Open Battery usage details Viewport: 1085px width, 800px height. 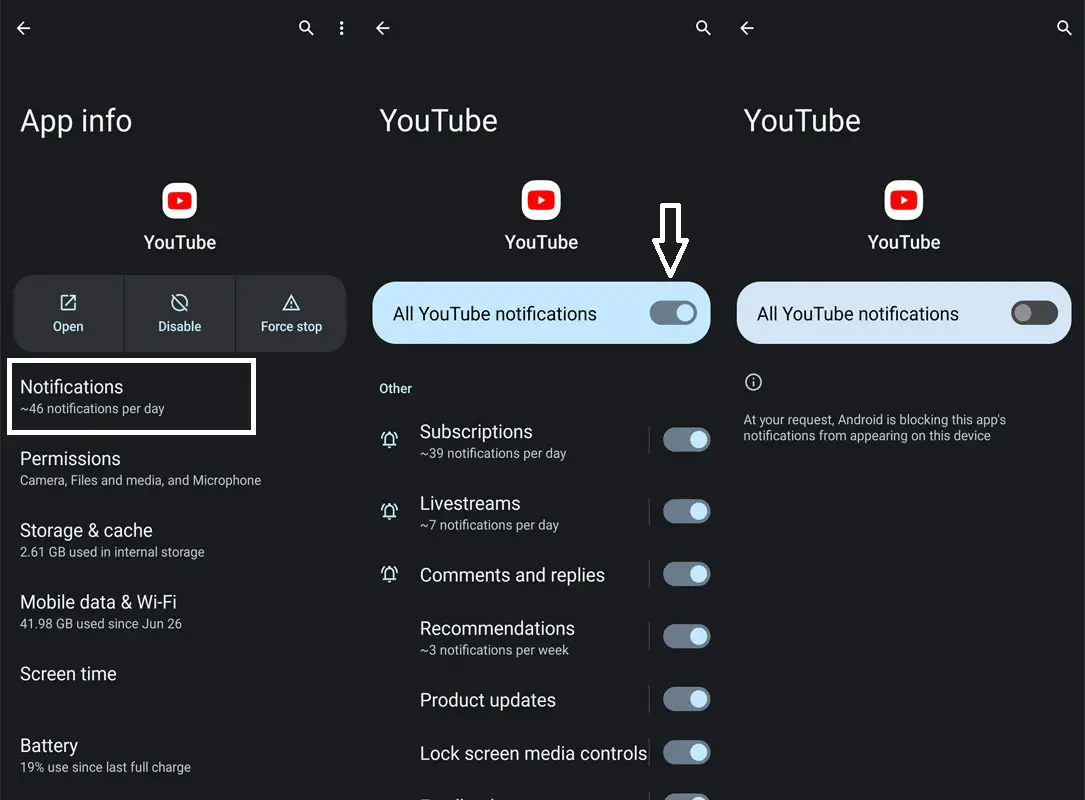coord(105,755)
